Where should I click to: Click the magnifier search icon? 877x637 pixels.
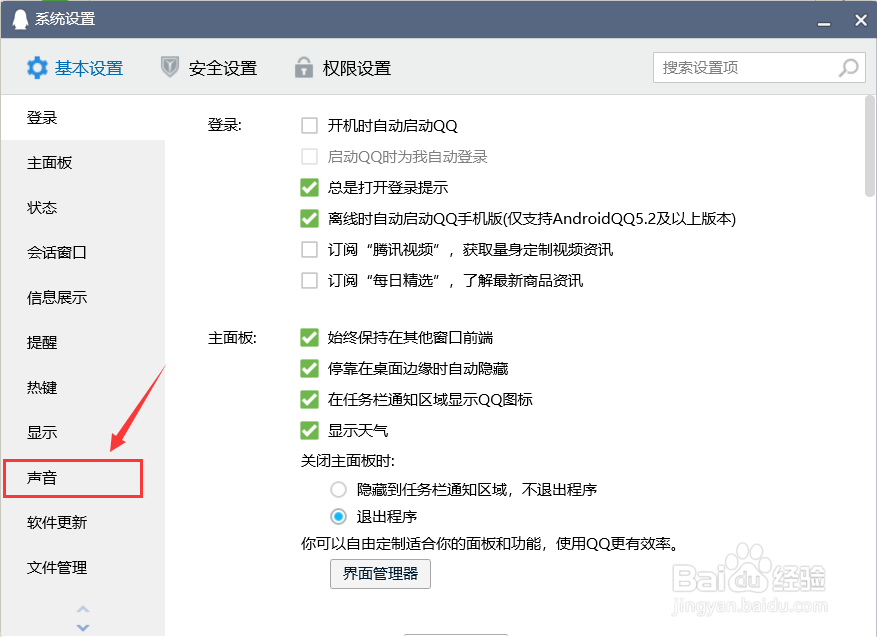[848, 68]
